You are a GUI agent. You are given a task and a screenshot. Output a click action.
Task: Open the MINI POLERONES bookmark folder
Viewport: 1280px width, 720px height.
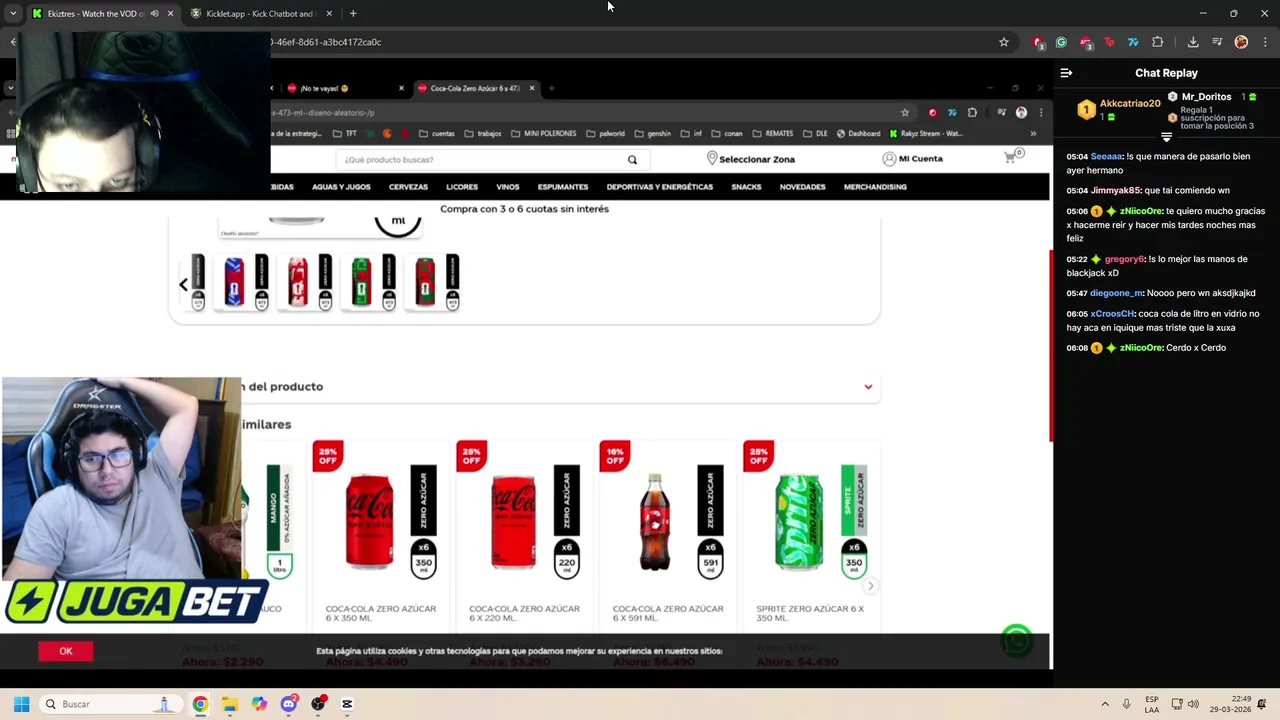tap(545, 133)
